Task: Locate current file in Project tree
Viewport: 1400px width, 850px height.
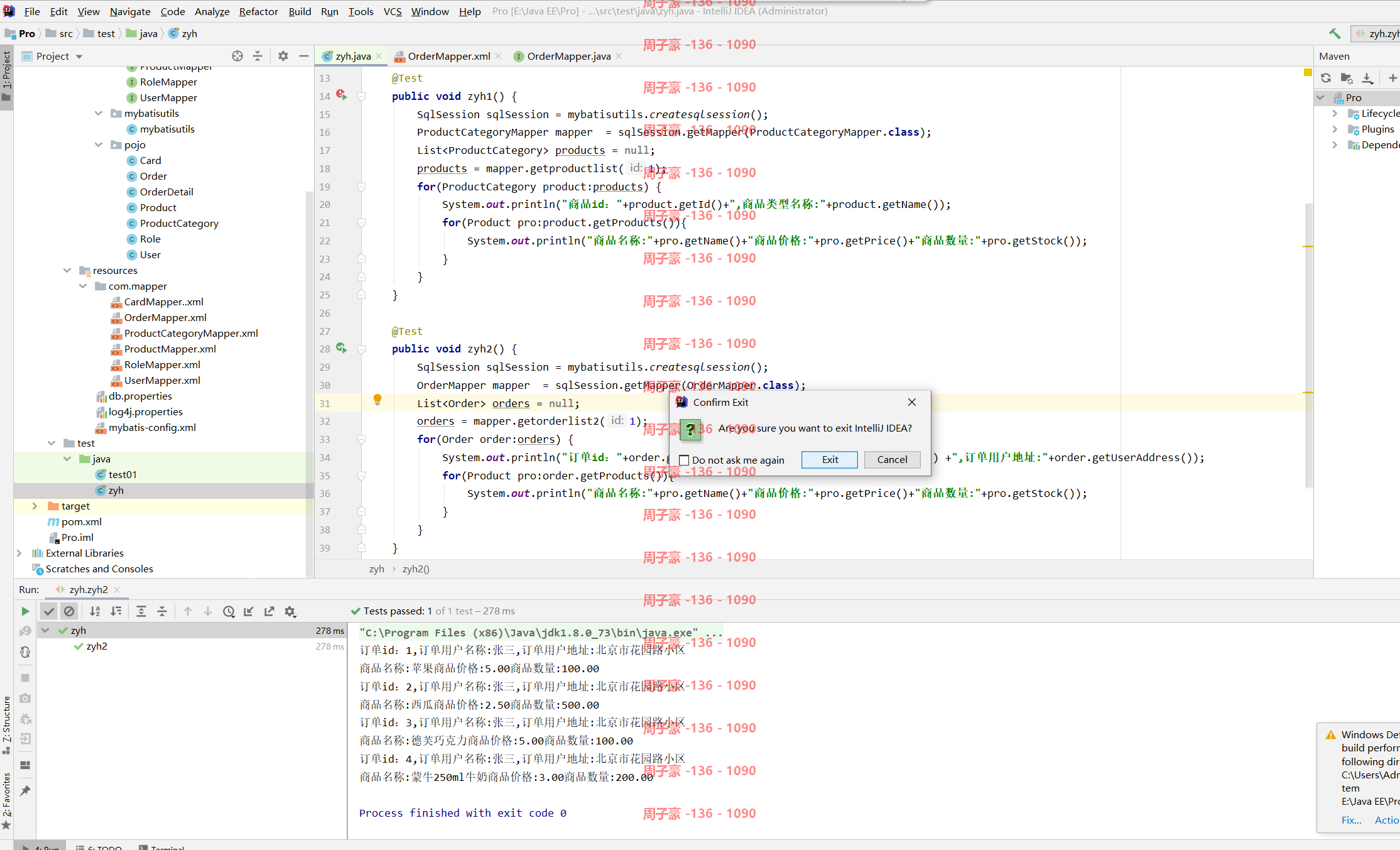Action: [237, 56]
